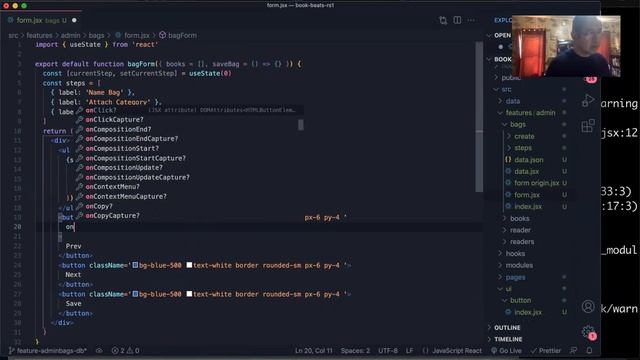This screenshot has height=360, width=640.
Task: Click text-white color swatch on Next button line
Action: click(189, 265)
